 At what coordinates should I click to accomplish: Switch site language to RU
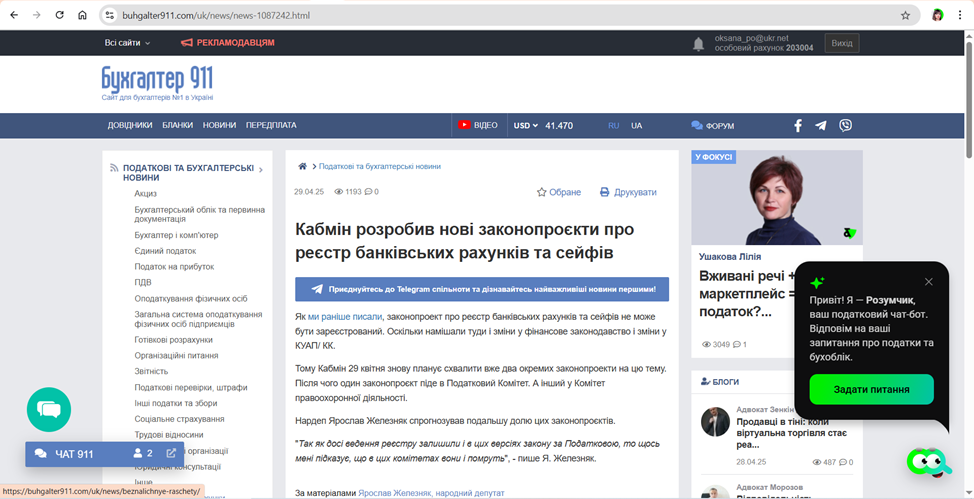point(614,126)
